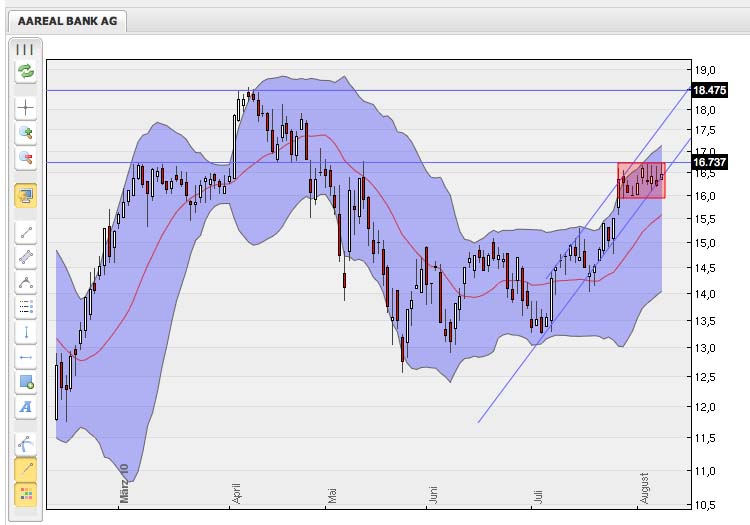Click the August date axis label
Viewport: 750px width, 525px height.
(x=644, y=488)
